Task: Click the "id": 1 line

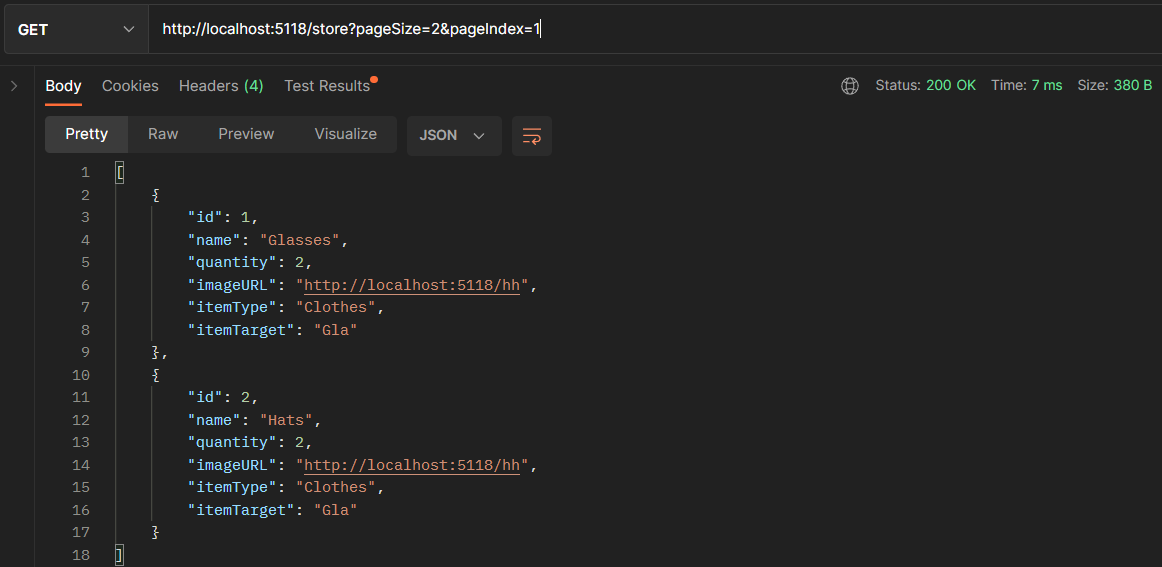Action: tap(222, 217)
